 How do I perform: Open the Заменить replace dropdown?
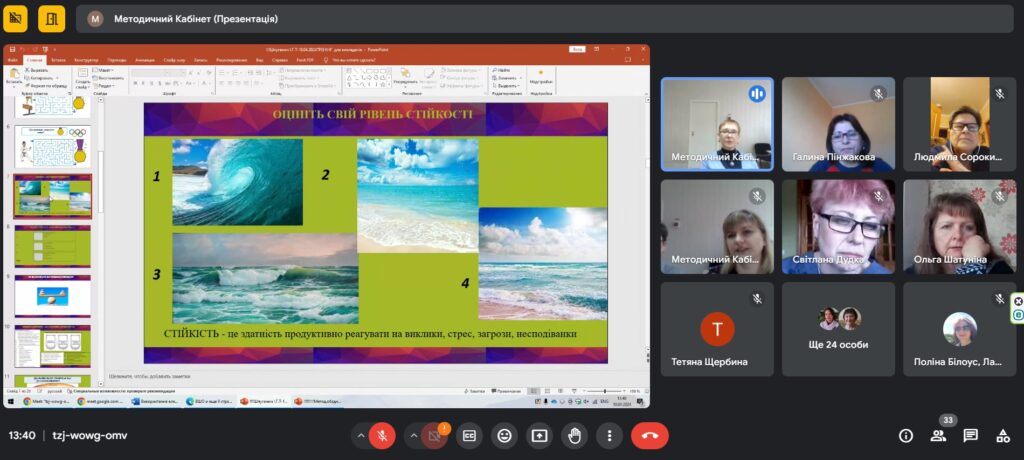(506, 78)
